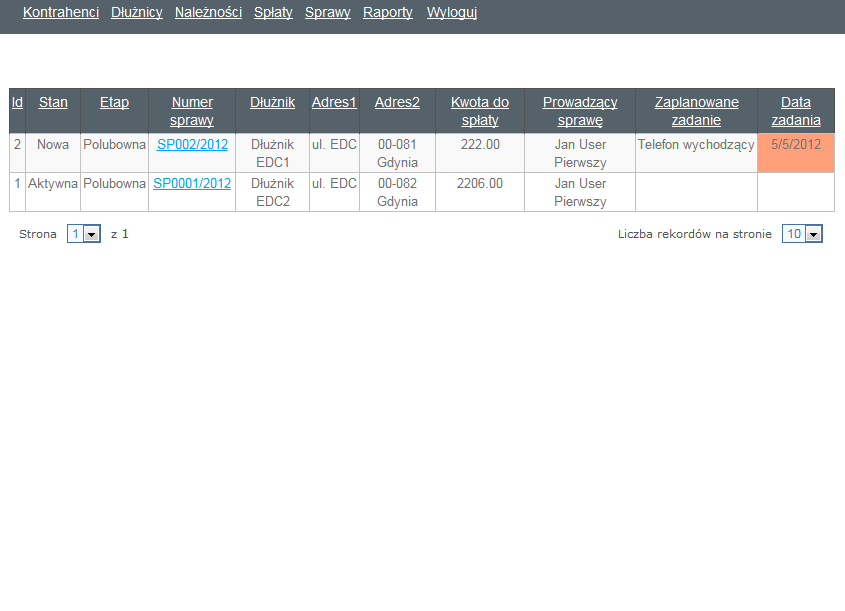Select Polubowna cell in the Aktywna row
This screenshot has height=611, width=845.
114,192
